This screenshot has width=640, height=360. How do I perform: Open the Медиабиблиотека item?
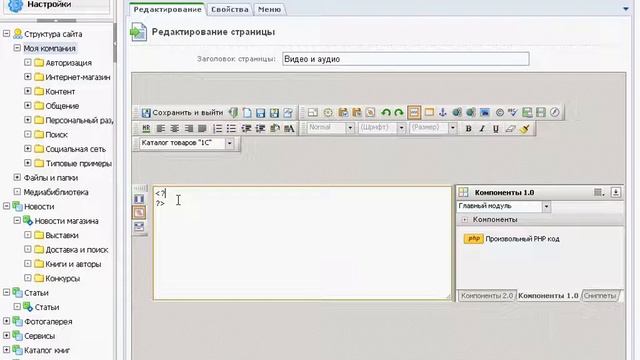click(x=56, y=192)
